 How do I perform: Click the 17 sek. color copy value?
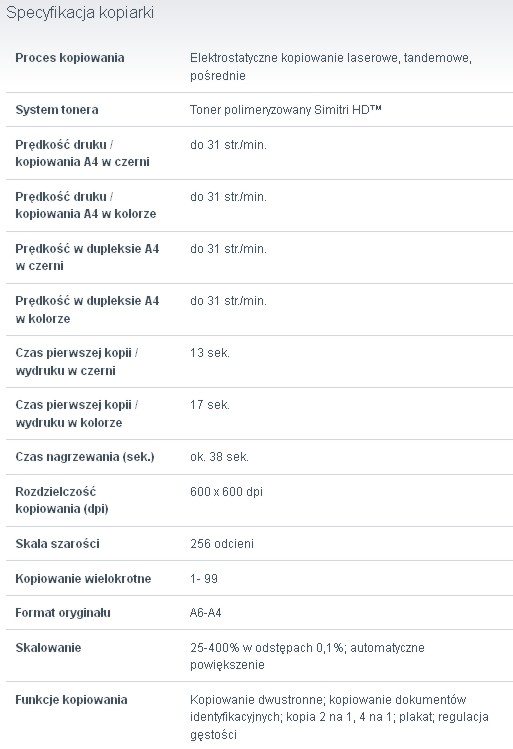pyautogui.click(x=210, y=405)
